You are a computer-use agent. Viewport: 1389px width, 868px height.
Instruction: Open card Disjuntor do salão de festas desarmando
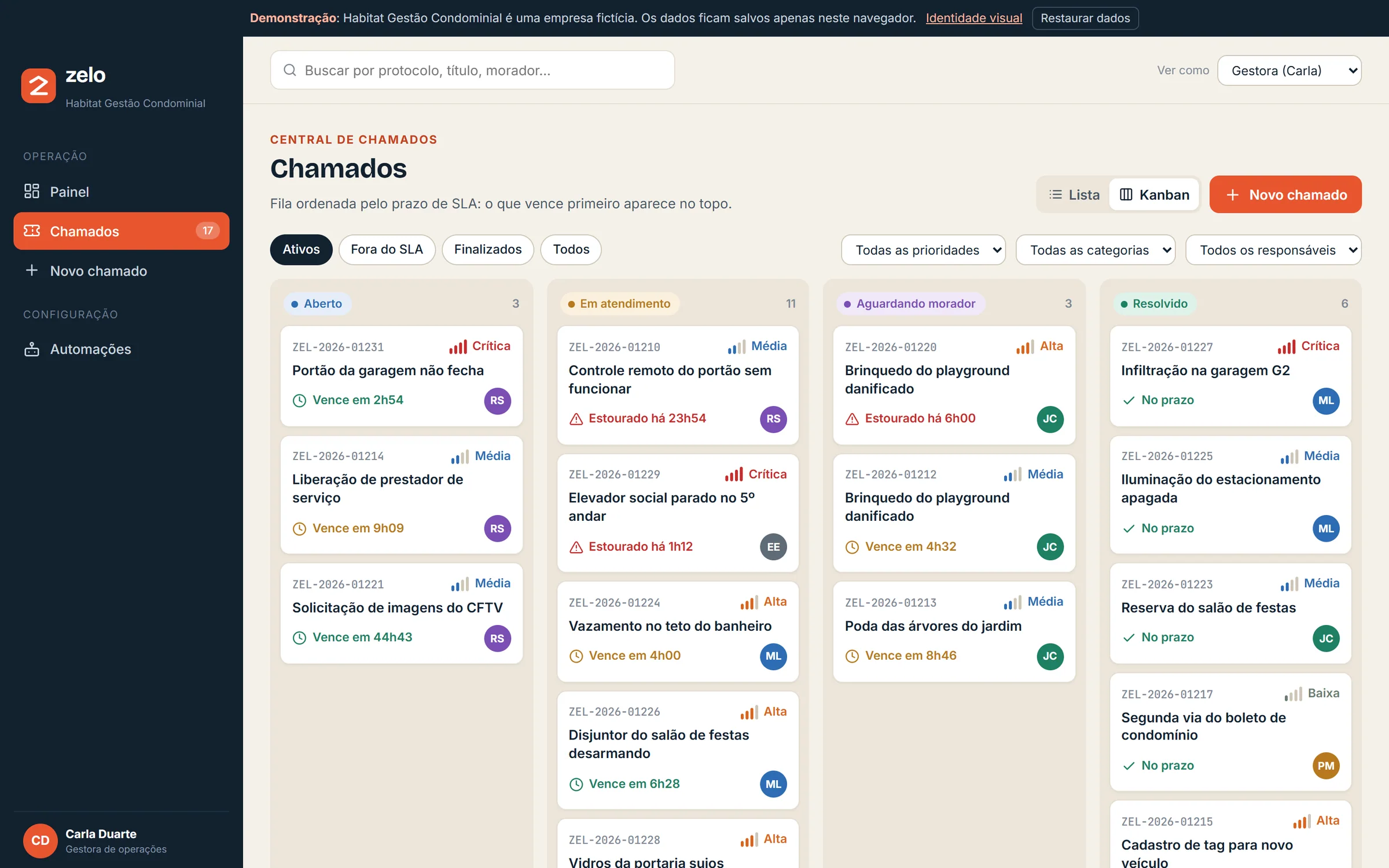point(678,751)
